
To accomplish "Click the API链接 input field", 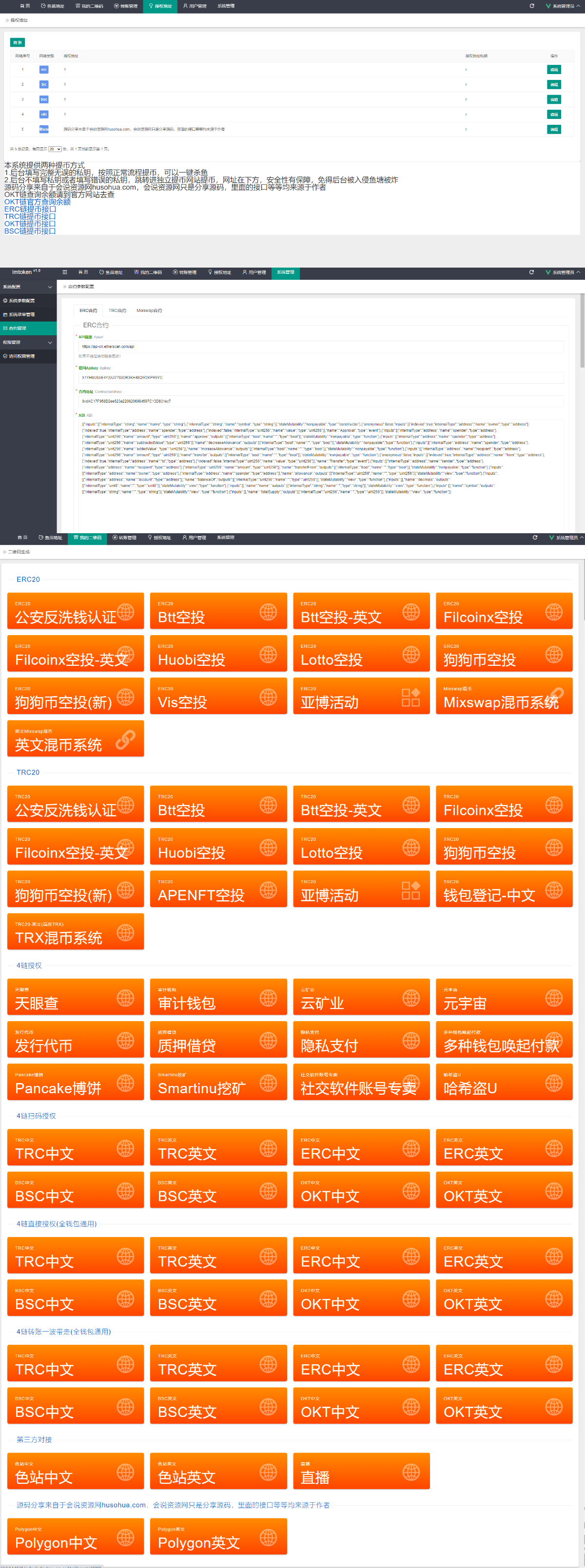I will pos(321,347).
